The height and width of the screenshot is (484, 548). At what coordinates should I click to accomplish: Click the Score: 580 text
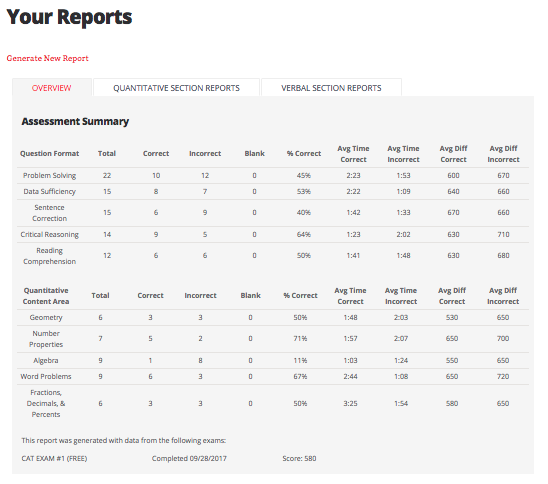[299, 458]
